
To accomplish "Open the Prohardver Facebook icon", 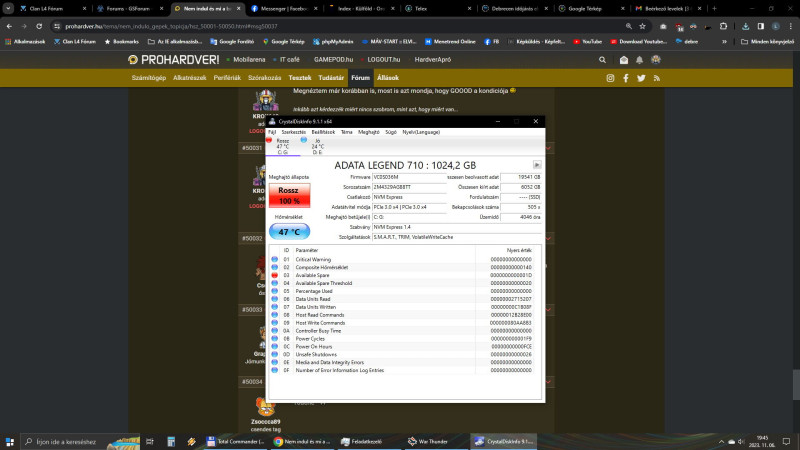I will click(626, 78).
